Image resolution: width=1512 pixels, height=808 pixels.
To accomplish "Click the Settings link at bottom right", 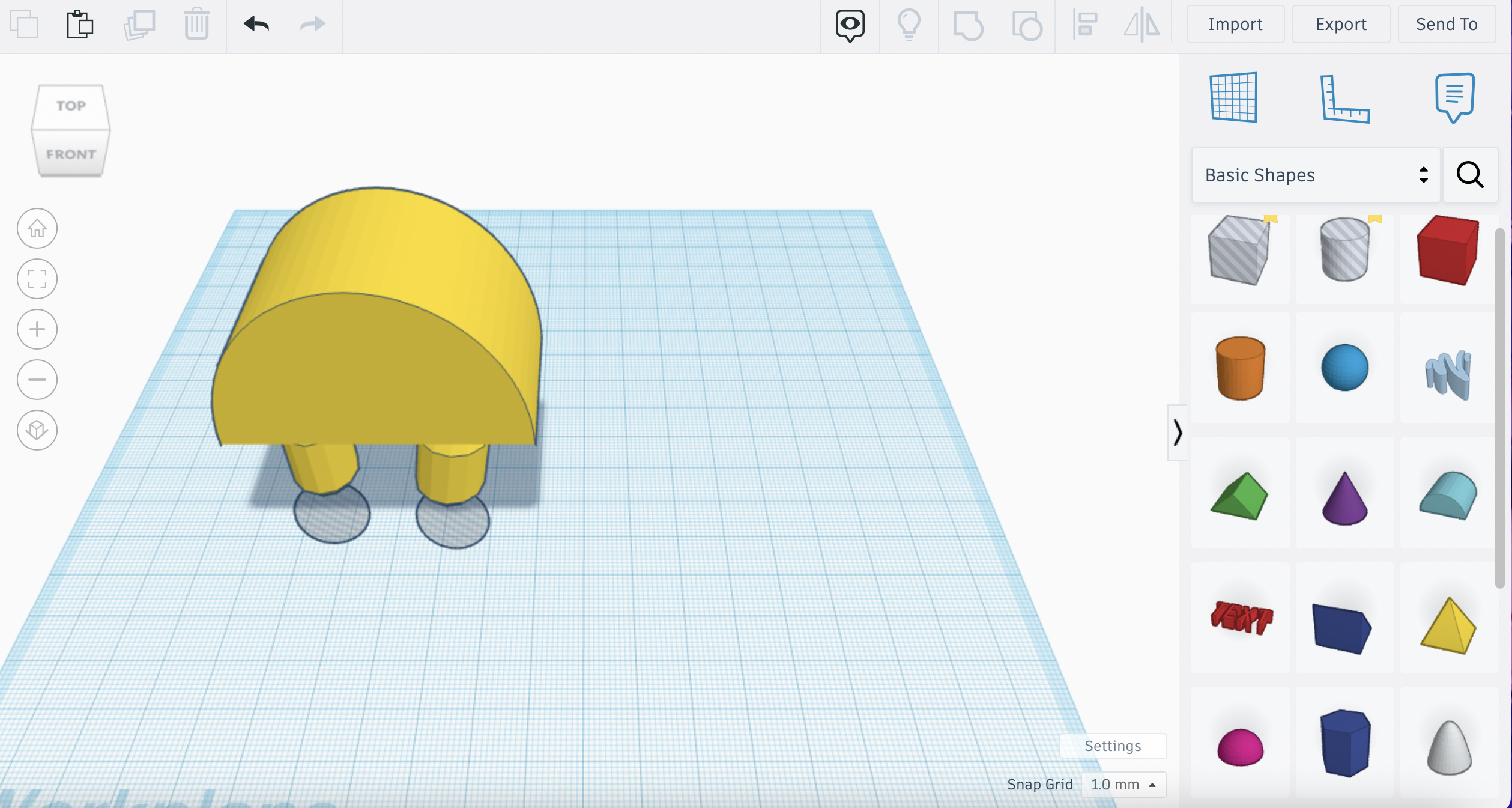I will click(1113, 744).
